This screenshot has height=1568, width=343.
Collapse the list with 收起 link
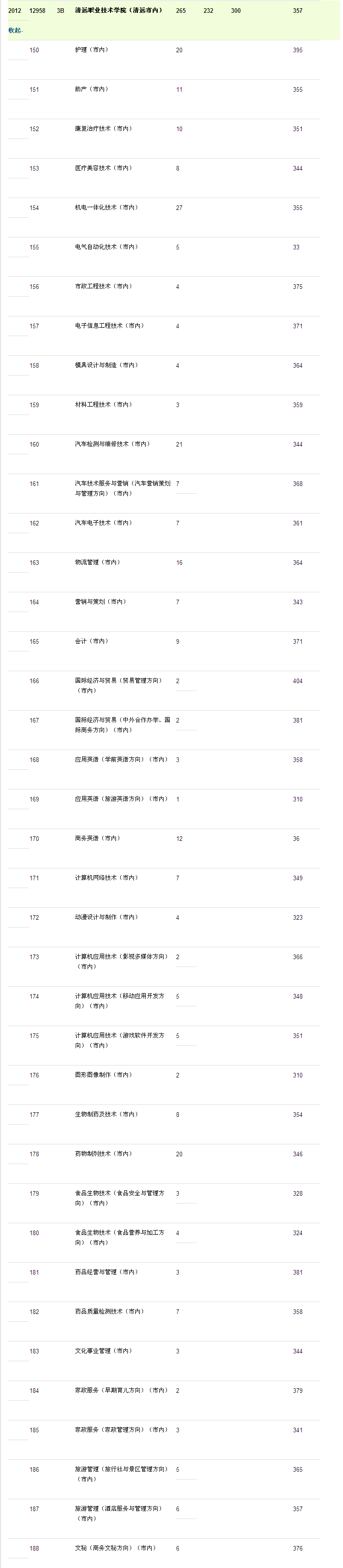click(15, 30)
